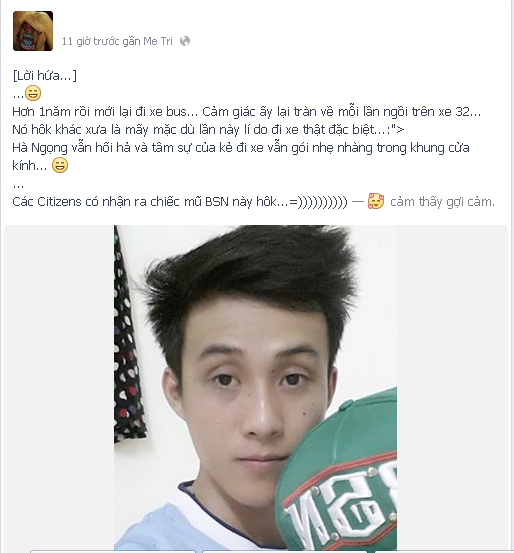Open the poster's profile picture thumbnail

pyautogui.click(x=33, y=31)
